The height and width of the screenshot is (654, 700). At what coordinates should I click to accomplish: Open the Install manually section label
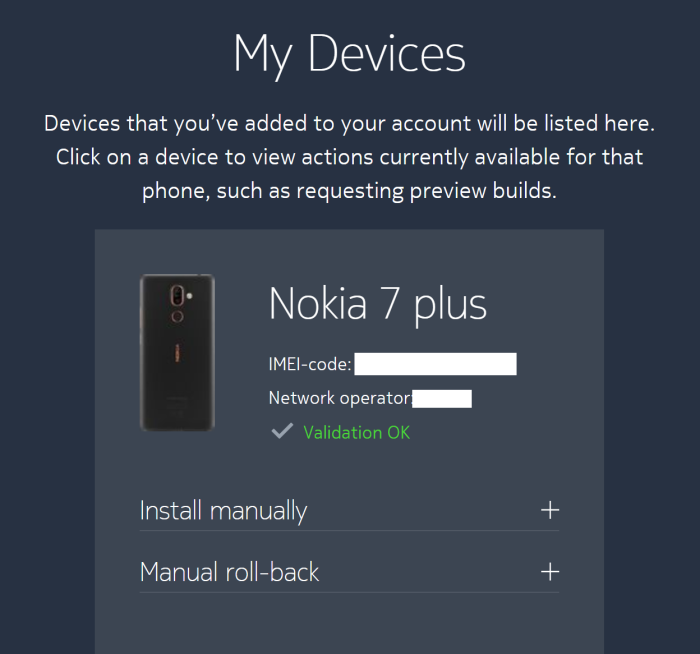[223, 511]
